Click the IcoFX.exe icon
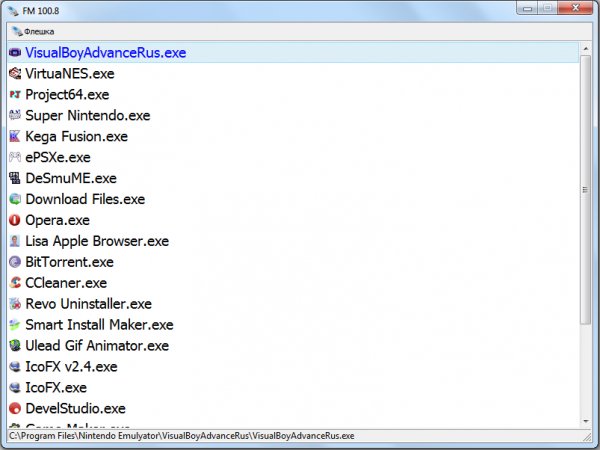The image size is (600, 450). (15, 387)
